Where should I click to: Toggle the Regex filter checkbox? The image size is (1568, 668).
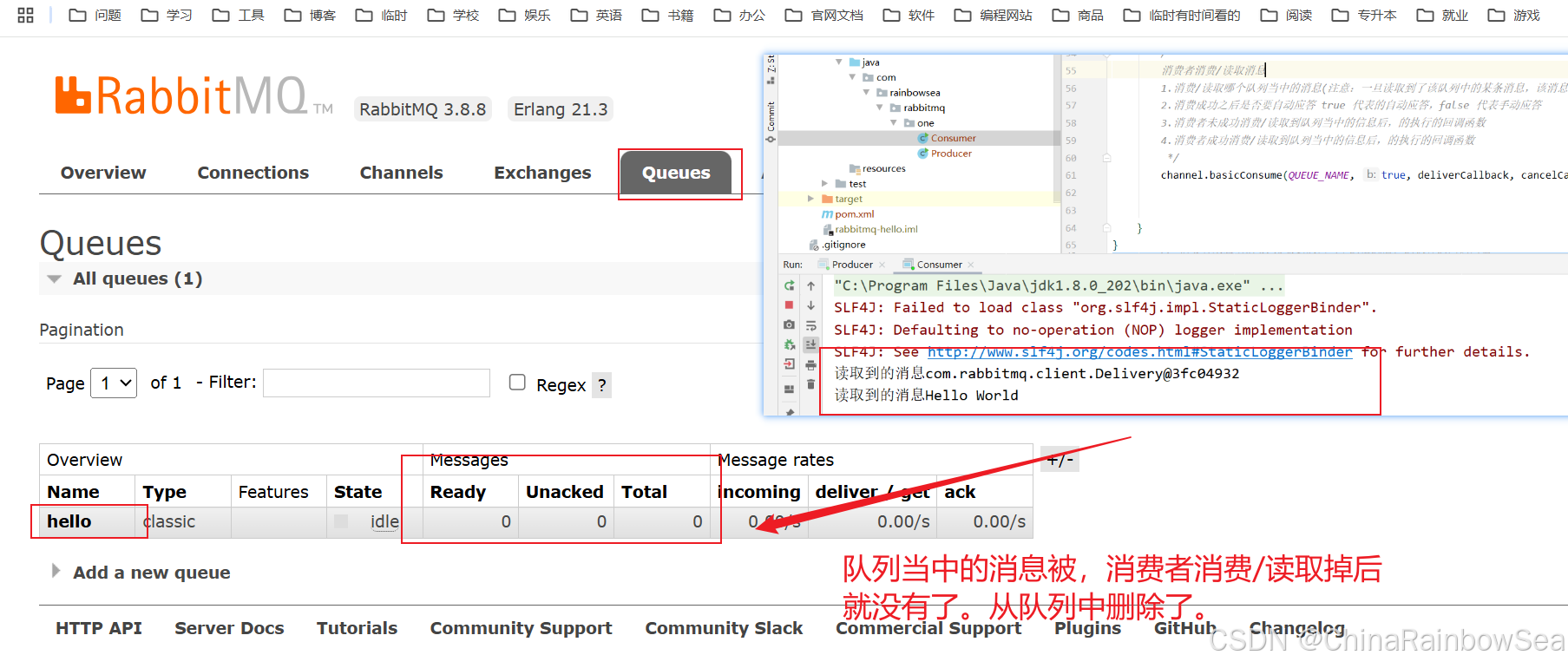(x=517, y=383)
